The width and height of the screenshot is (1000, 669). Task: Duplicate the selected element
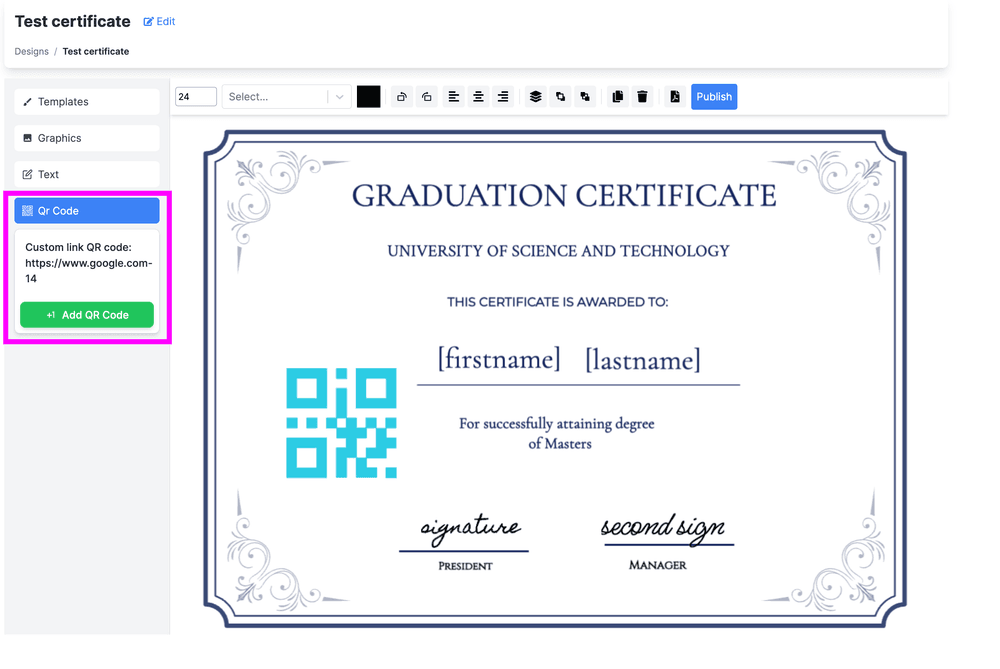[x=617, y=96]
